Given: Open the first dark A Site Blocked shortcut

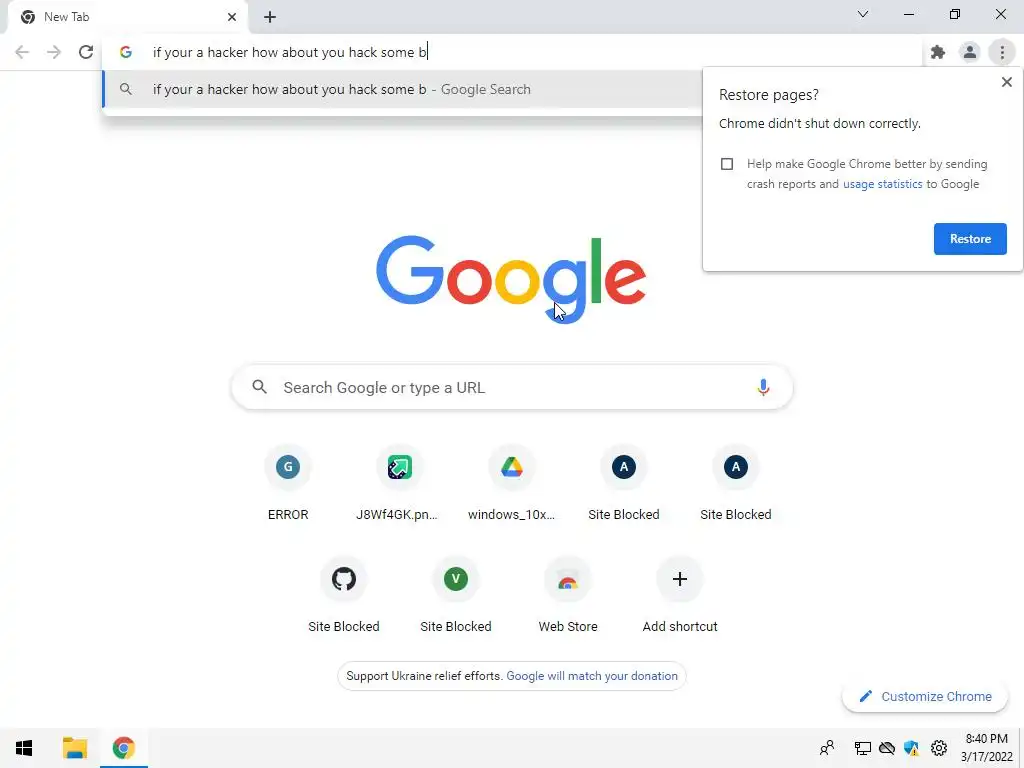Looking at the screenshot, I should click(624, 483).
